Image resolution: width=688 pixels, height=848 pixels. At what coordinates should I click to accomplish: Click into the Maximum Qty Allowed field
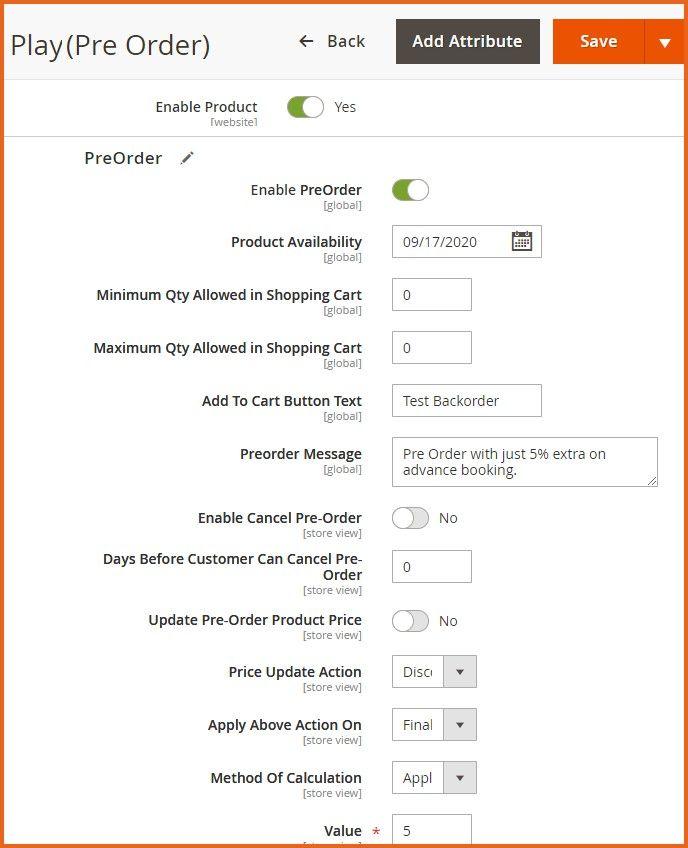(431, 348)
